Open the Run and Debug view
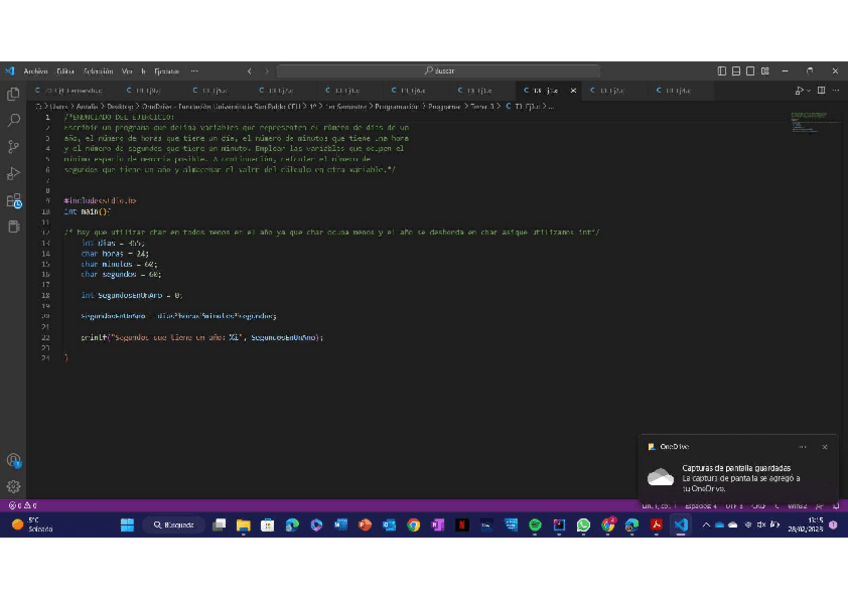848x599 pixels. (13, 174)
